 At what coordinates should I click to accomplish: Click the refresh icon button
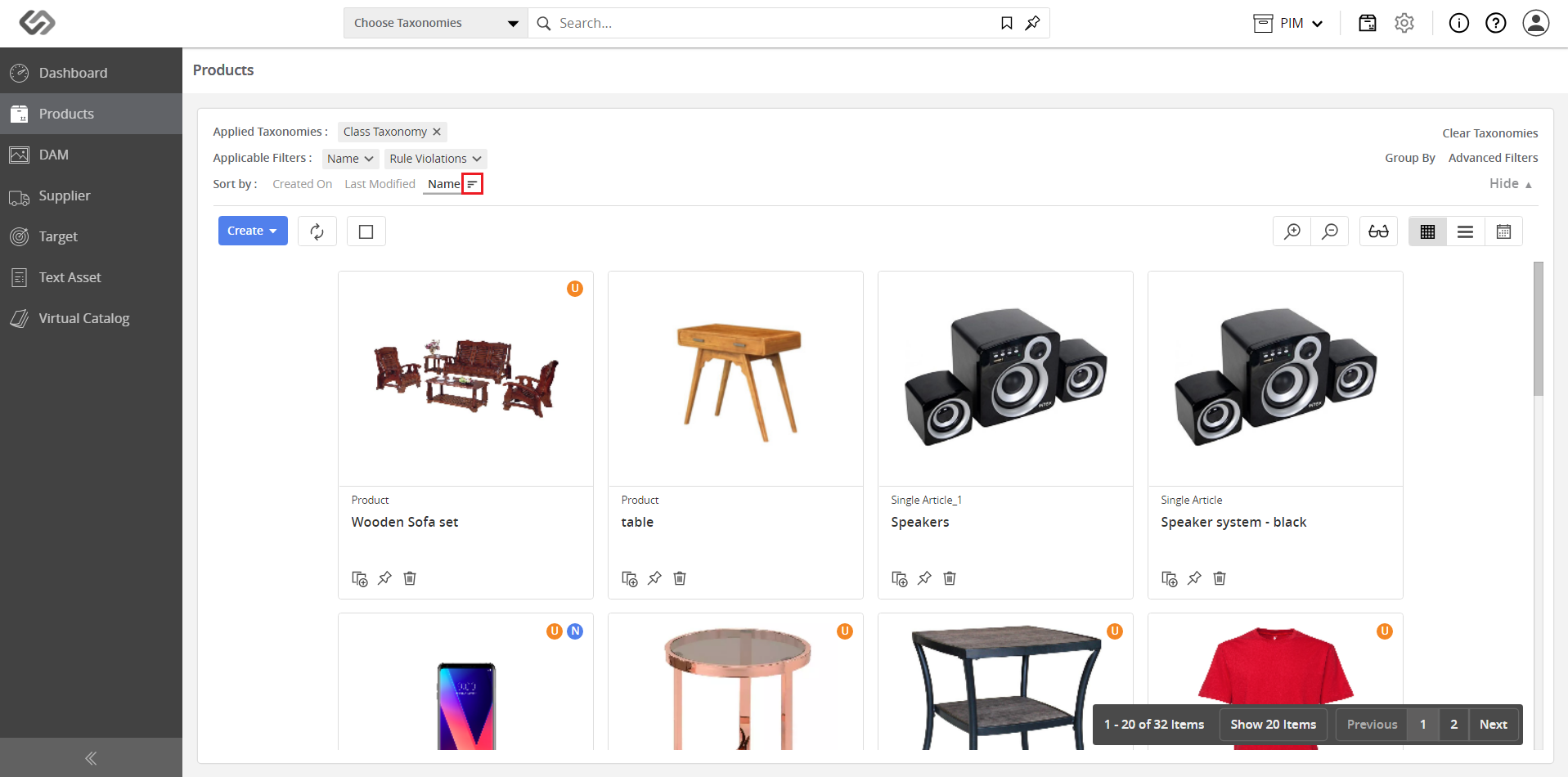click(317, 231)
